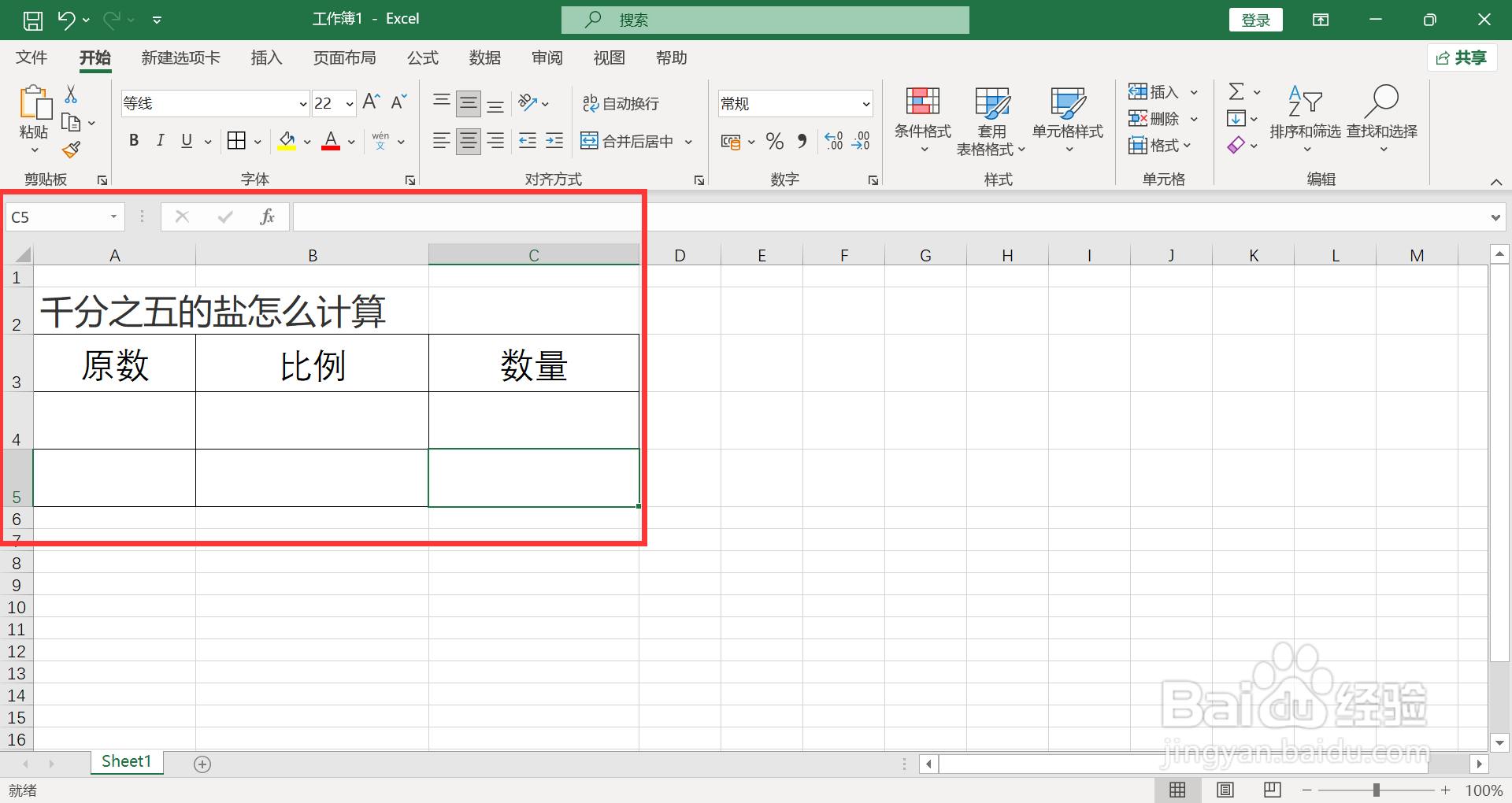The image size is (1512, 803).
Task: Open the font size dropdown showing 22
Action: coord(350,104)
